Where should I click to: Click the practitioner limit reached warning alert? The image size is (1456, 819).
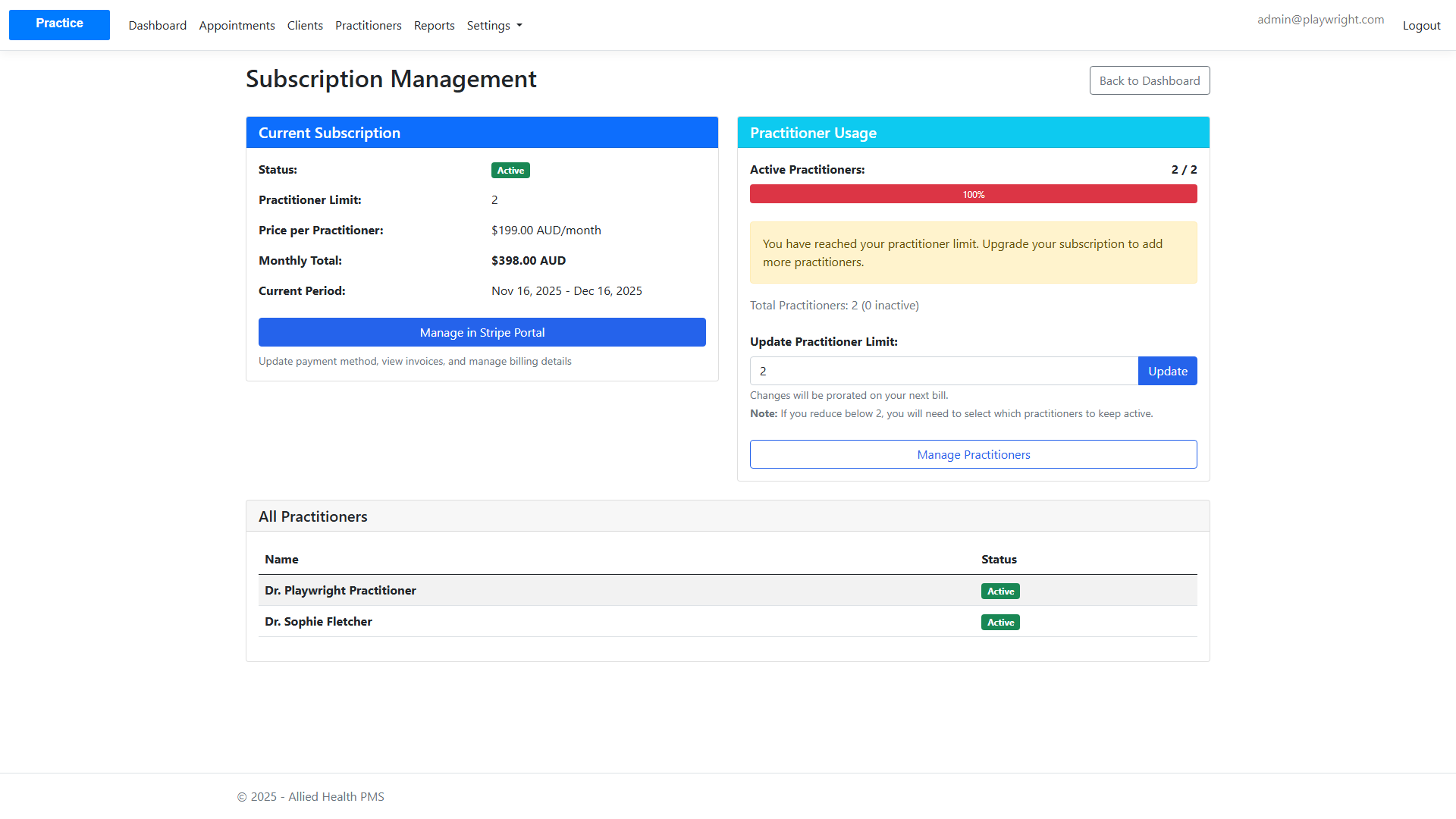[974, 253]
